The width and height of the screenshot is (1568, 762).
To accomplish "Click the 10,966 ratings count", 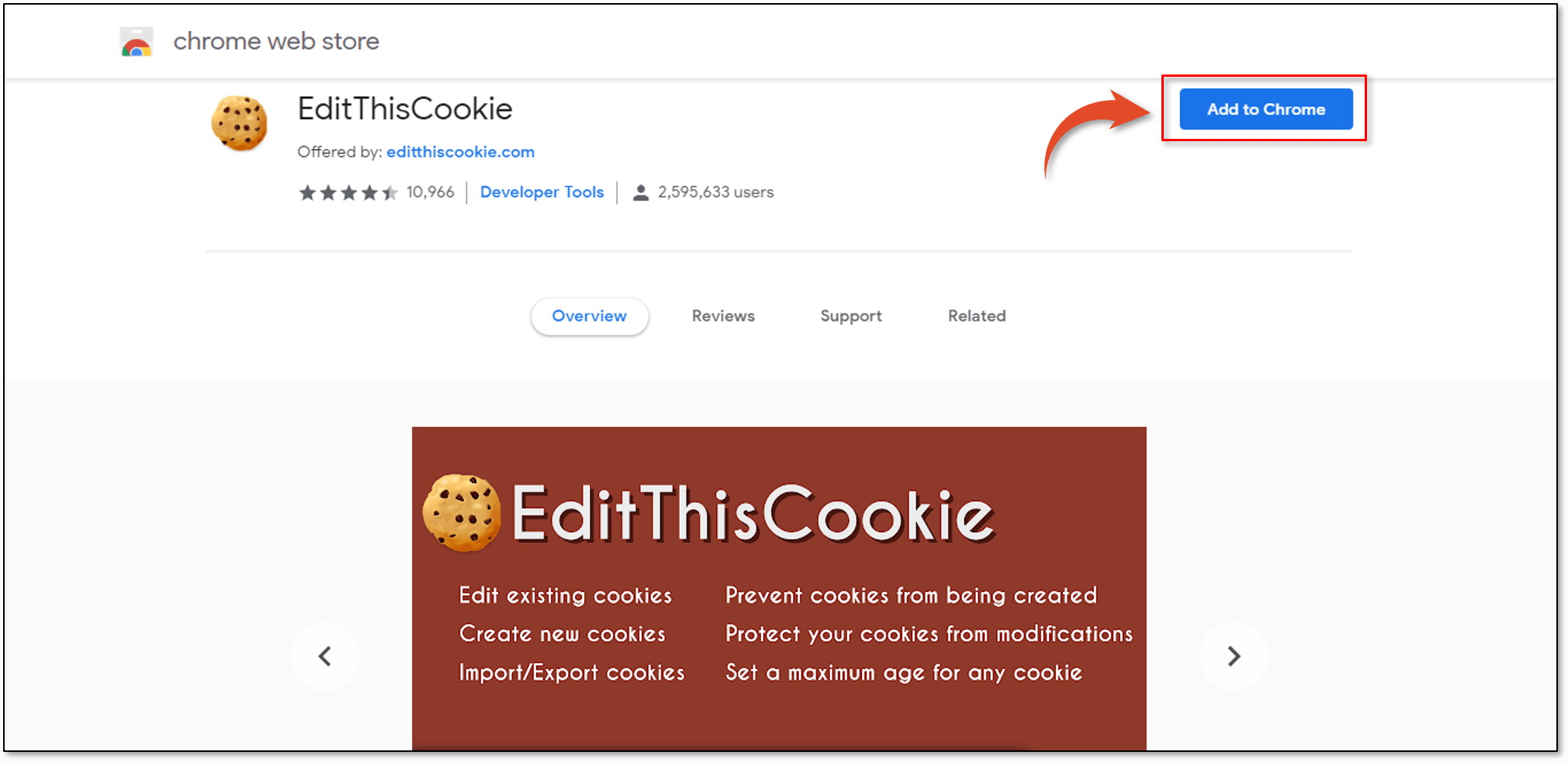I will [x=431, y=192].
